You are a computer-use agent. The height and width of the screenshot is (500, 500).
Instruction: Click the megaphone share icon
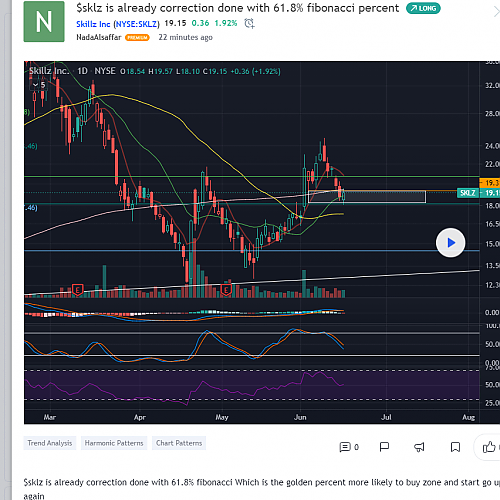pos(419,447)
